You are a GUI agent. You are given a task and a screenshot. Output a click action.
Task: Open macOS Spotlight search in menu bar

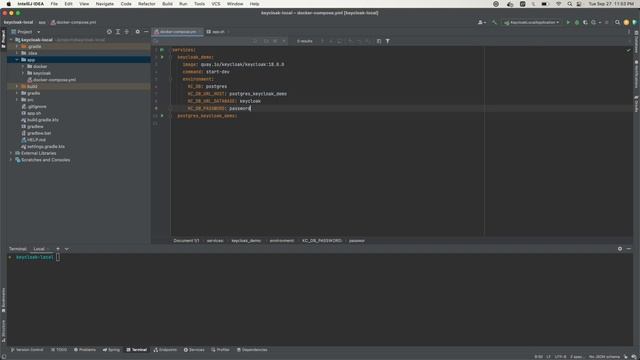pos(569,4)
